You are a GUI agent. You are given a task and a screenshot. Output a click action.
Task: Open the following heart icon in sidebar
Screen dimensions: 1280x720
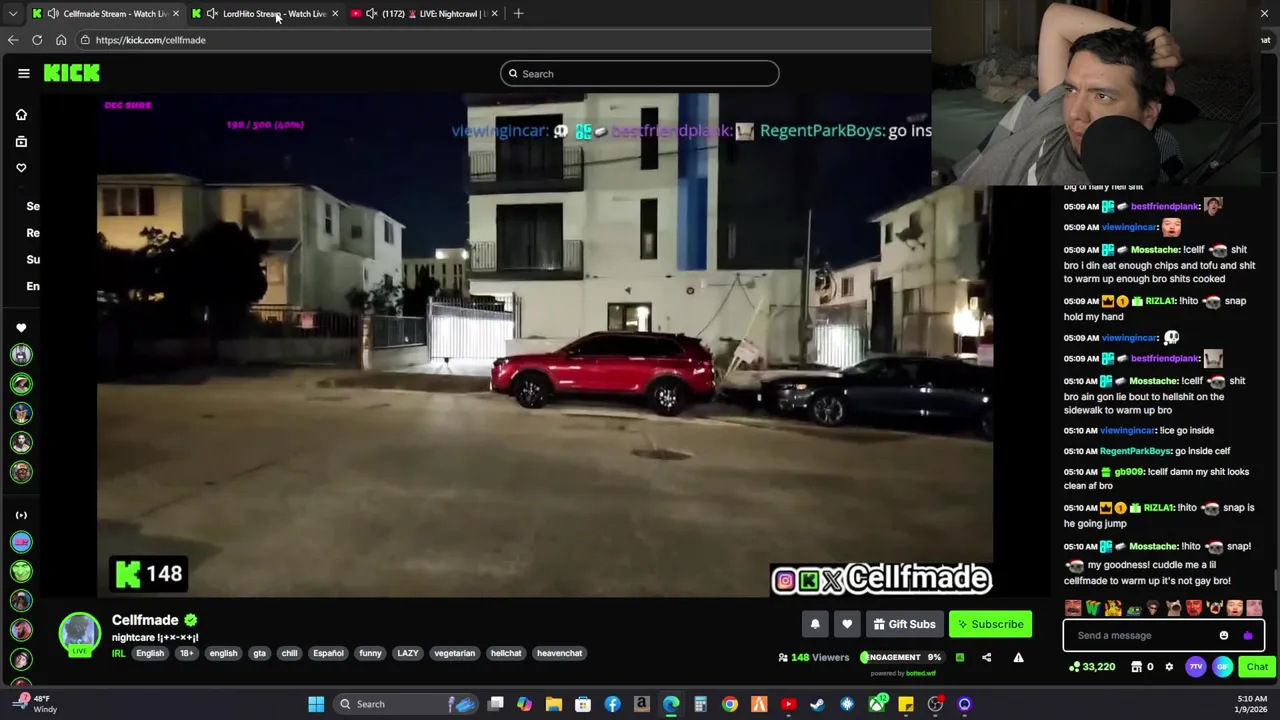[21, 168]
